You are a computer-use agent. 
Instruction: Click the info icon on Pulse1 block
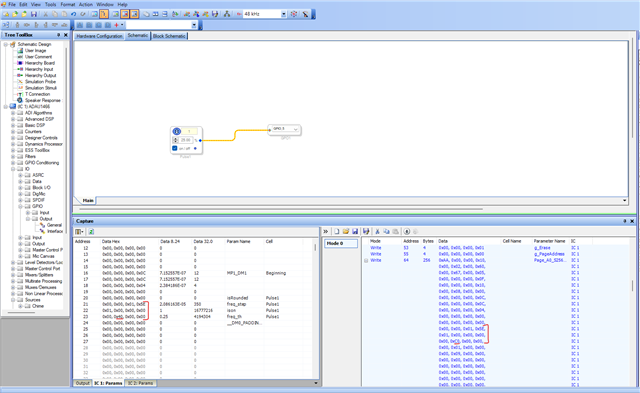pos(177,131)
